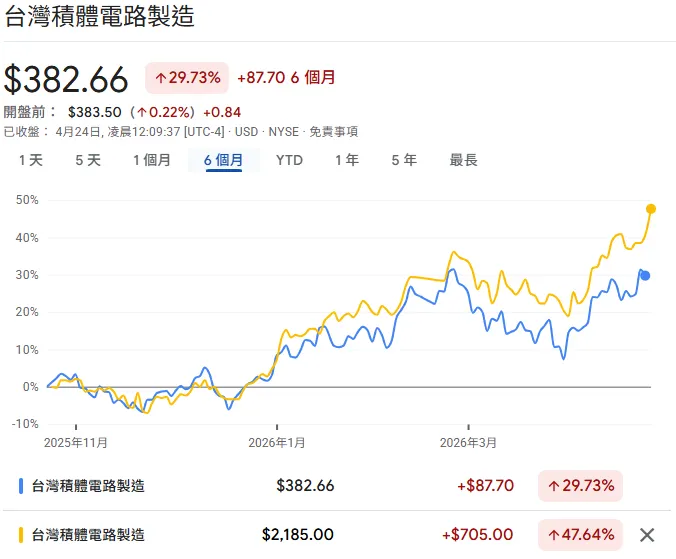This screenshot has width=676, height=559.
Task: Click the ↑47.64% badge in comparison row
Action: pos(580,535)
